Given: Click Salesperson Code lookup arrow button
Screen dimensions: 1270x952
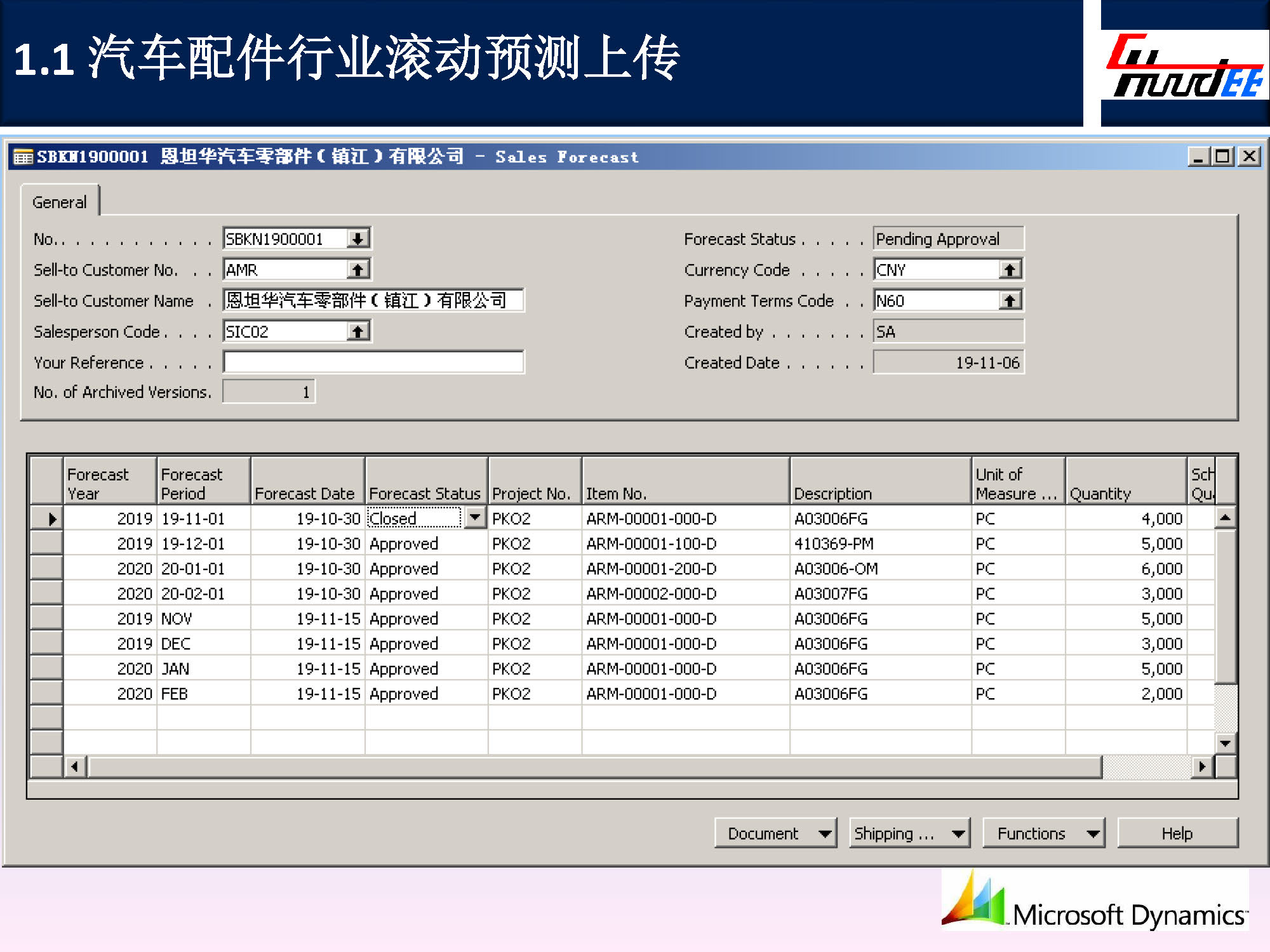Looking at the screenshot, I should click(x=358, y=332).
